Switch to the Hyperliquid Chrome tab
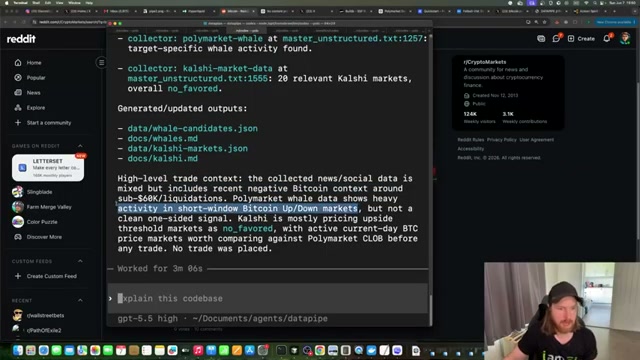The width and height of the screenshot is (640, 360). point(197,11)
